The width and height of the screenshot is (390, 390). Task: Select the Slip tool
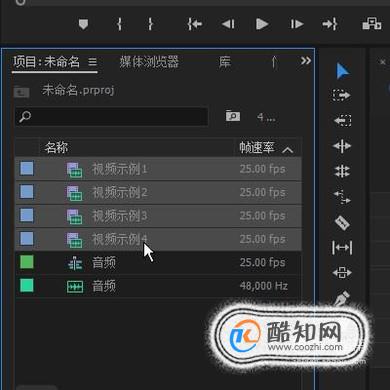click(342, 248)
